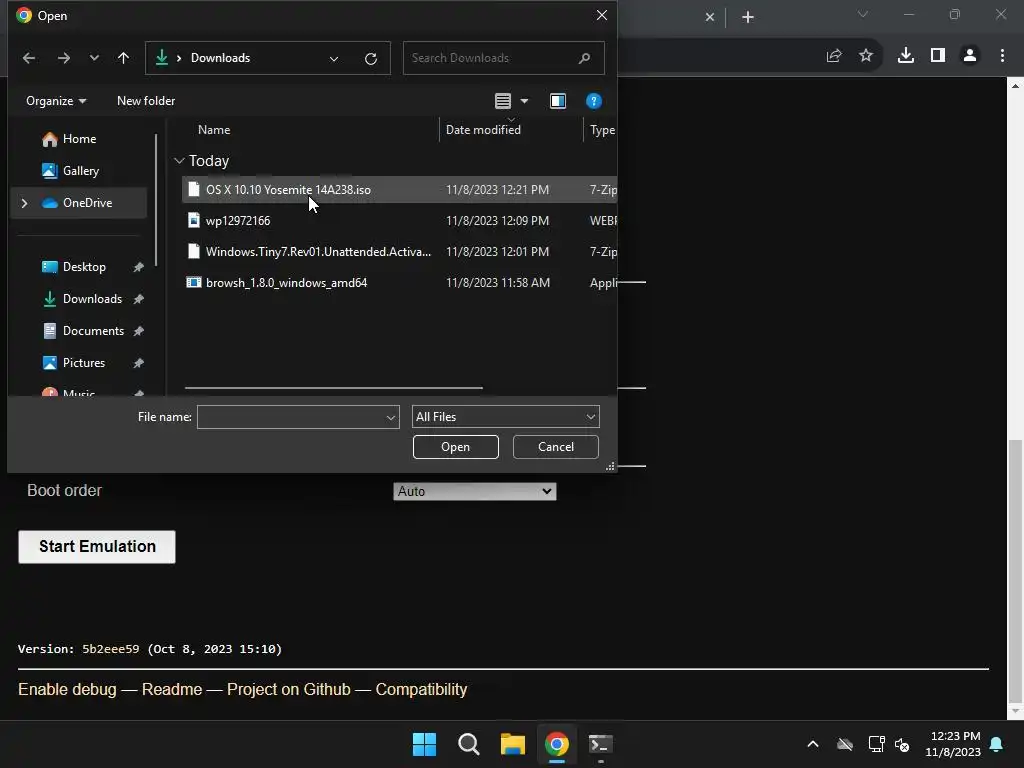1024x768 pixels.
Task: Expand the address bar history dropdown
Action: click(334, 59)
